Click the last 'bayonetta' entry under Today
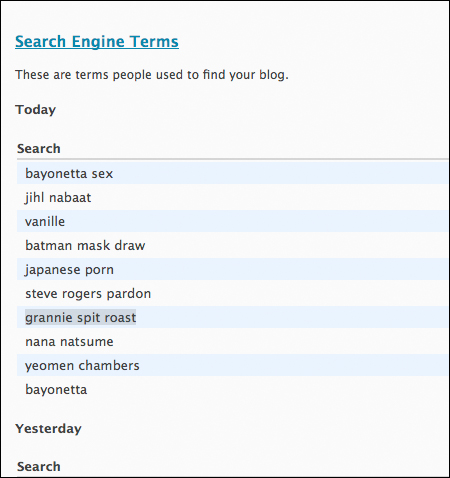450x478 pixels. [56, 390]
